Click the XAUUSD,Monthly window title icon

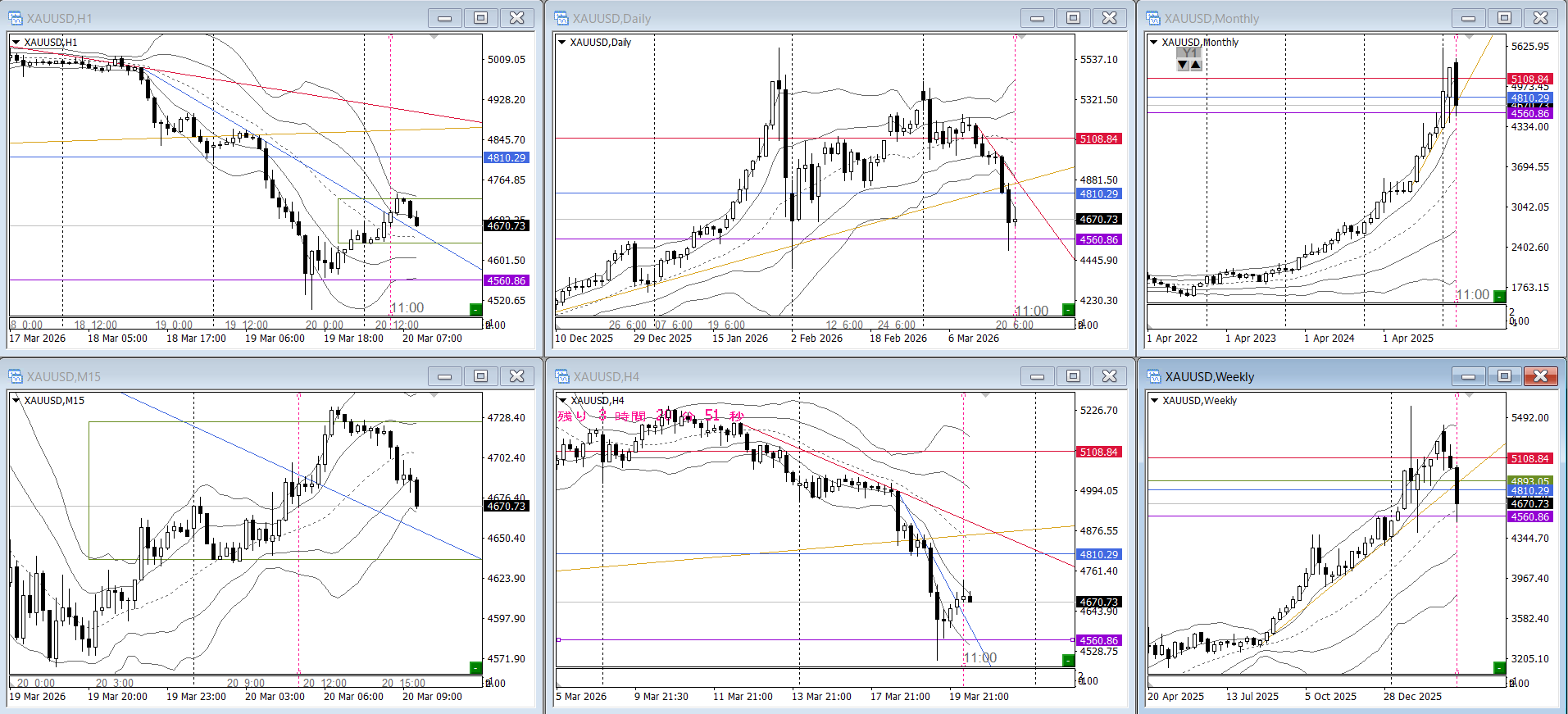pos(1153,18)
